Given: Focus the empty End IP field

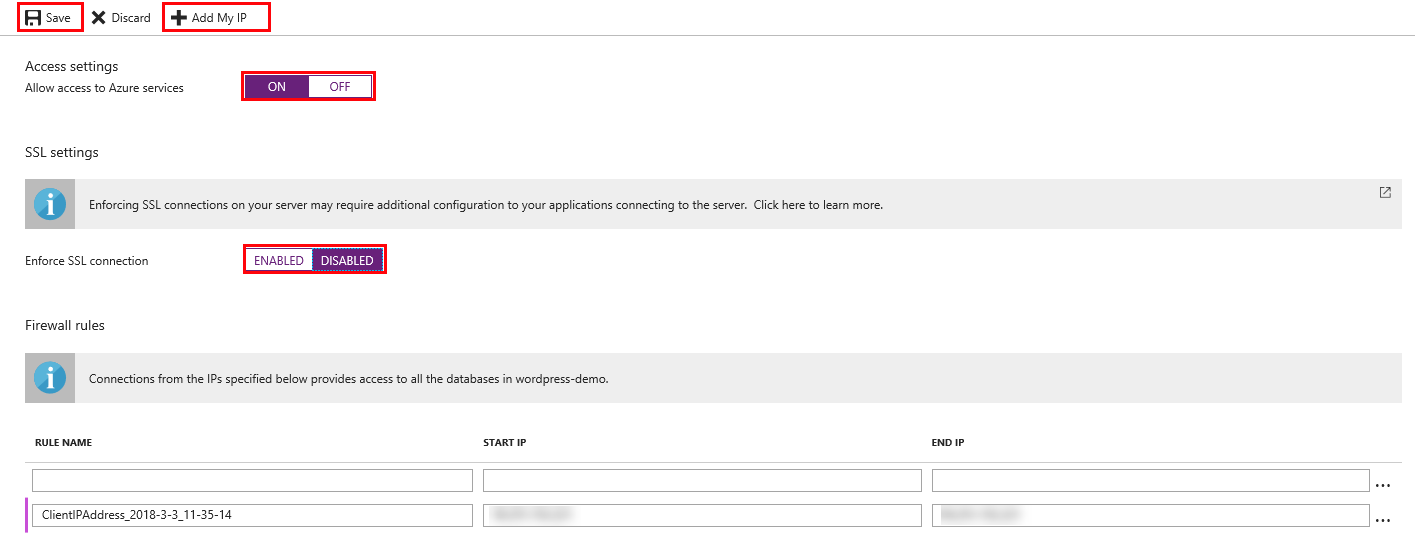Looking at the screenshot, I should click(1150, 481).
